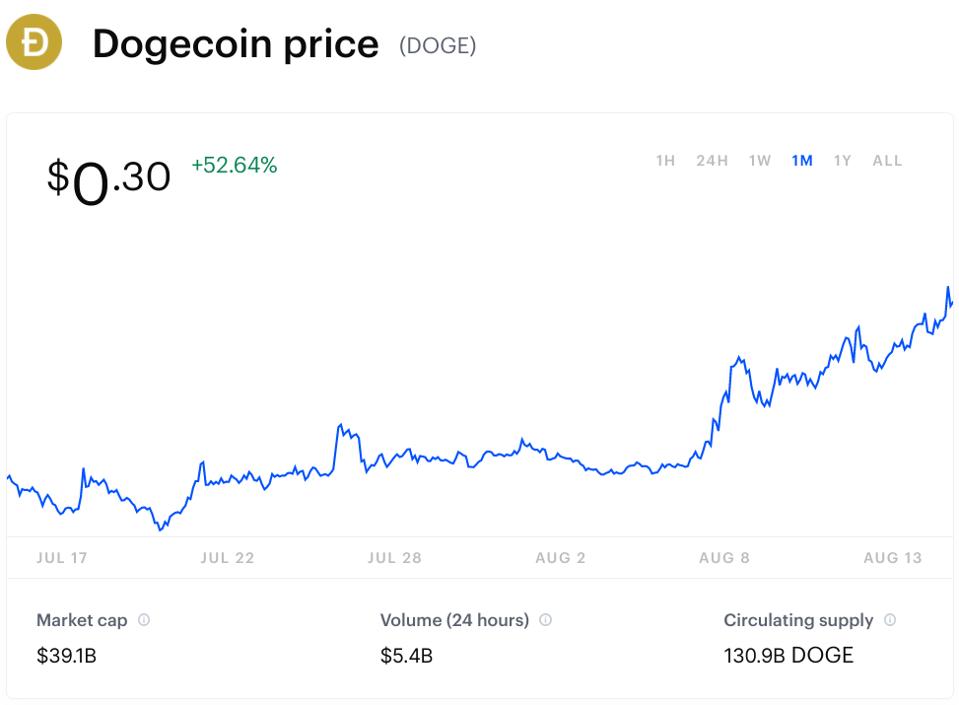
Task: Click the +52.64% change indicator
Action: 234,165
